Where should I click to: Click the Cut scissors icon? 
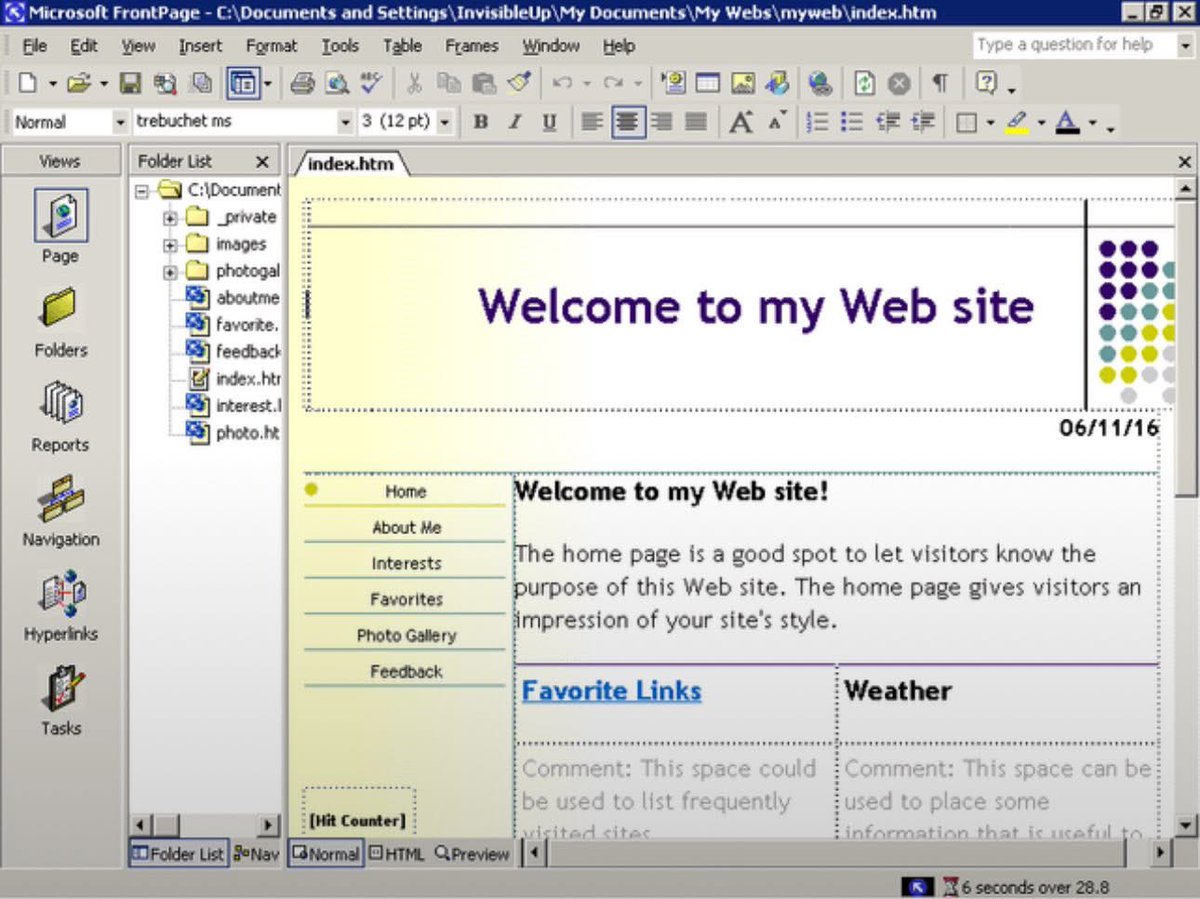point(415,84)
